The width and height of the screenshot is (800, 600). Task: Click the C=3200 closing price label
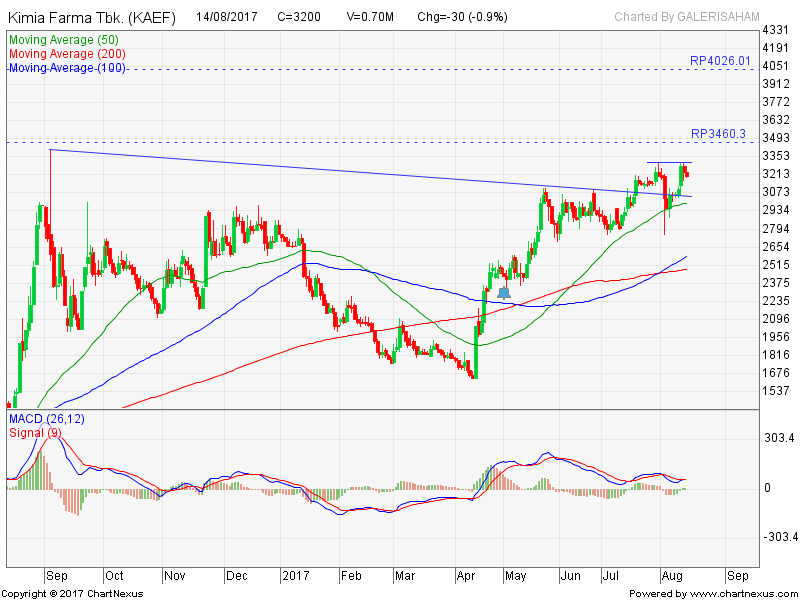click(299, 18)
